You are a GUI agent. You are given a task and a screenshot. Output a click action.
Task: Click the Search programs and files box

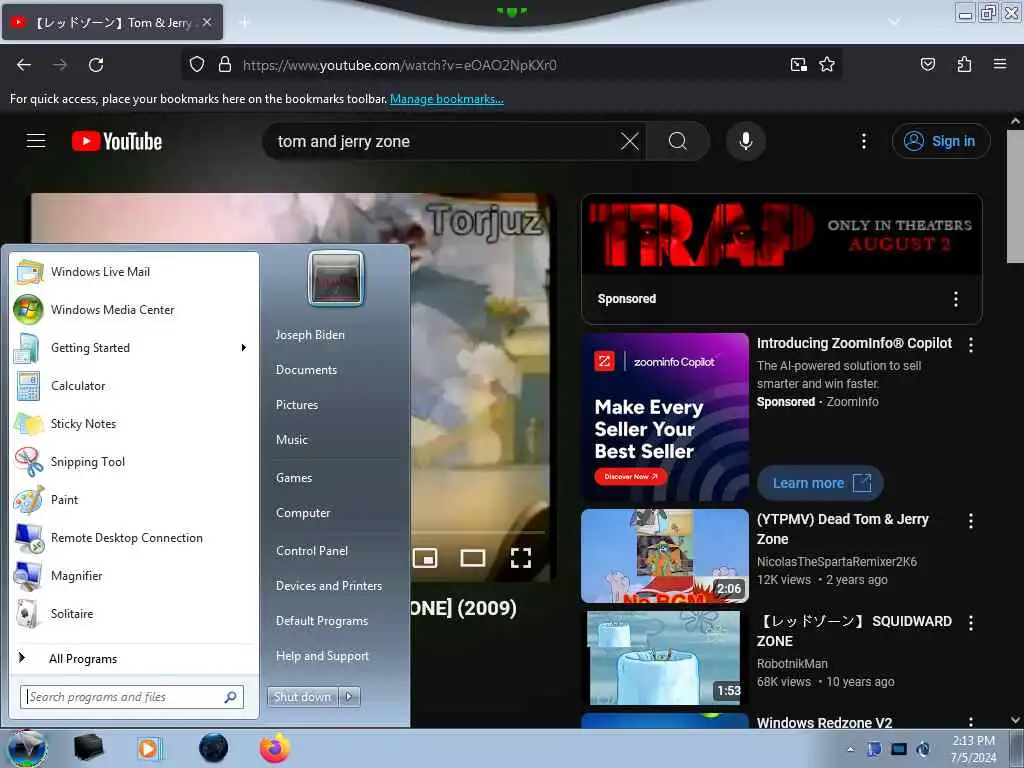pos(132,697)
